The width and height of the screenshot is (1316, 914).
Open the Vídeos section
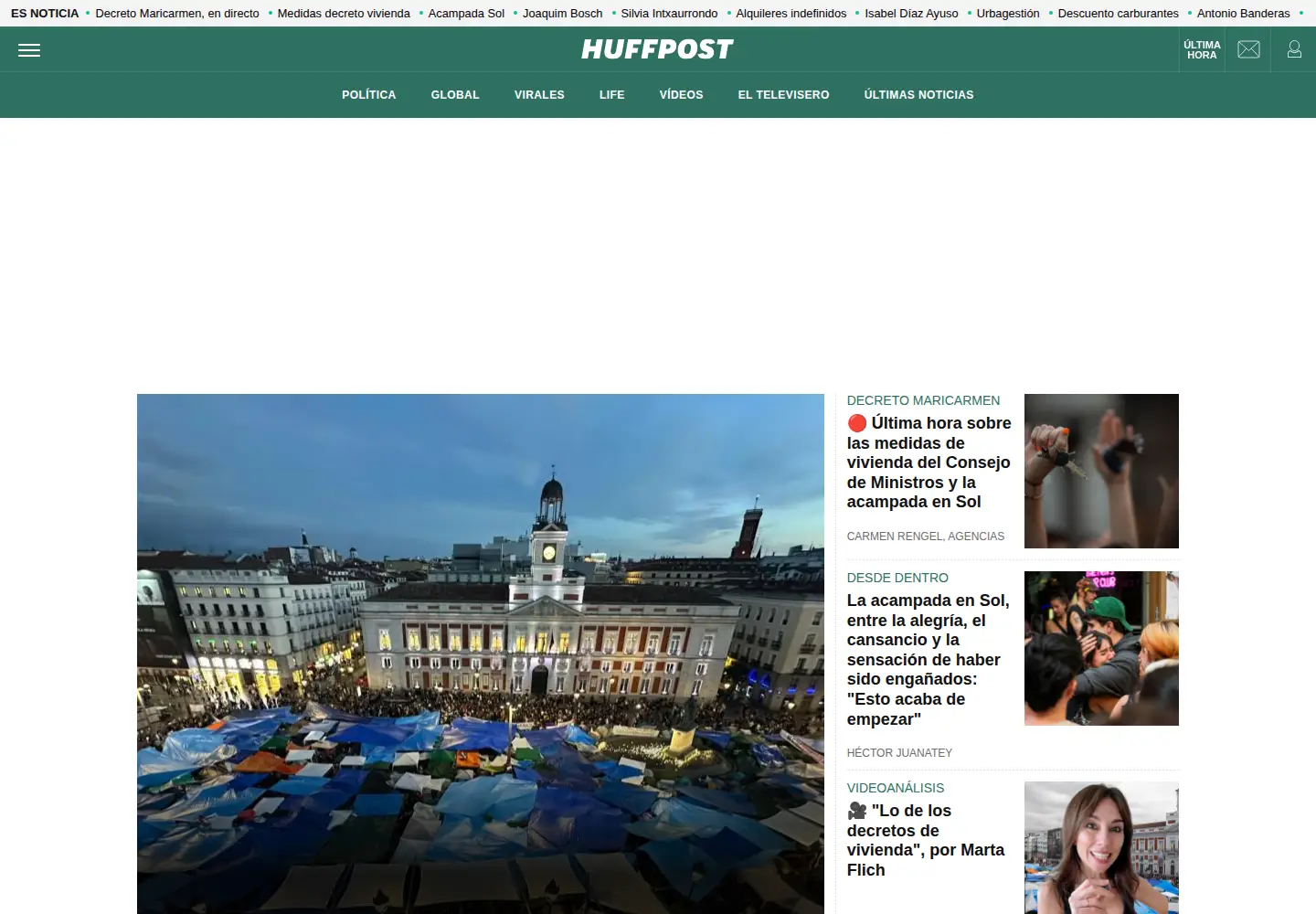point(682,95)
